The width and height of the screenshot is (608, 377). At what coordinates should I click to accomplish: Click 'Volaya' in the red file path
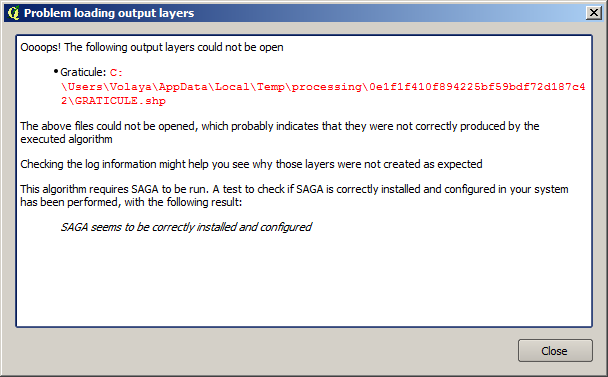click(130, 86)
